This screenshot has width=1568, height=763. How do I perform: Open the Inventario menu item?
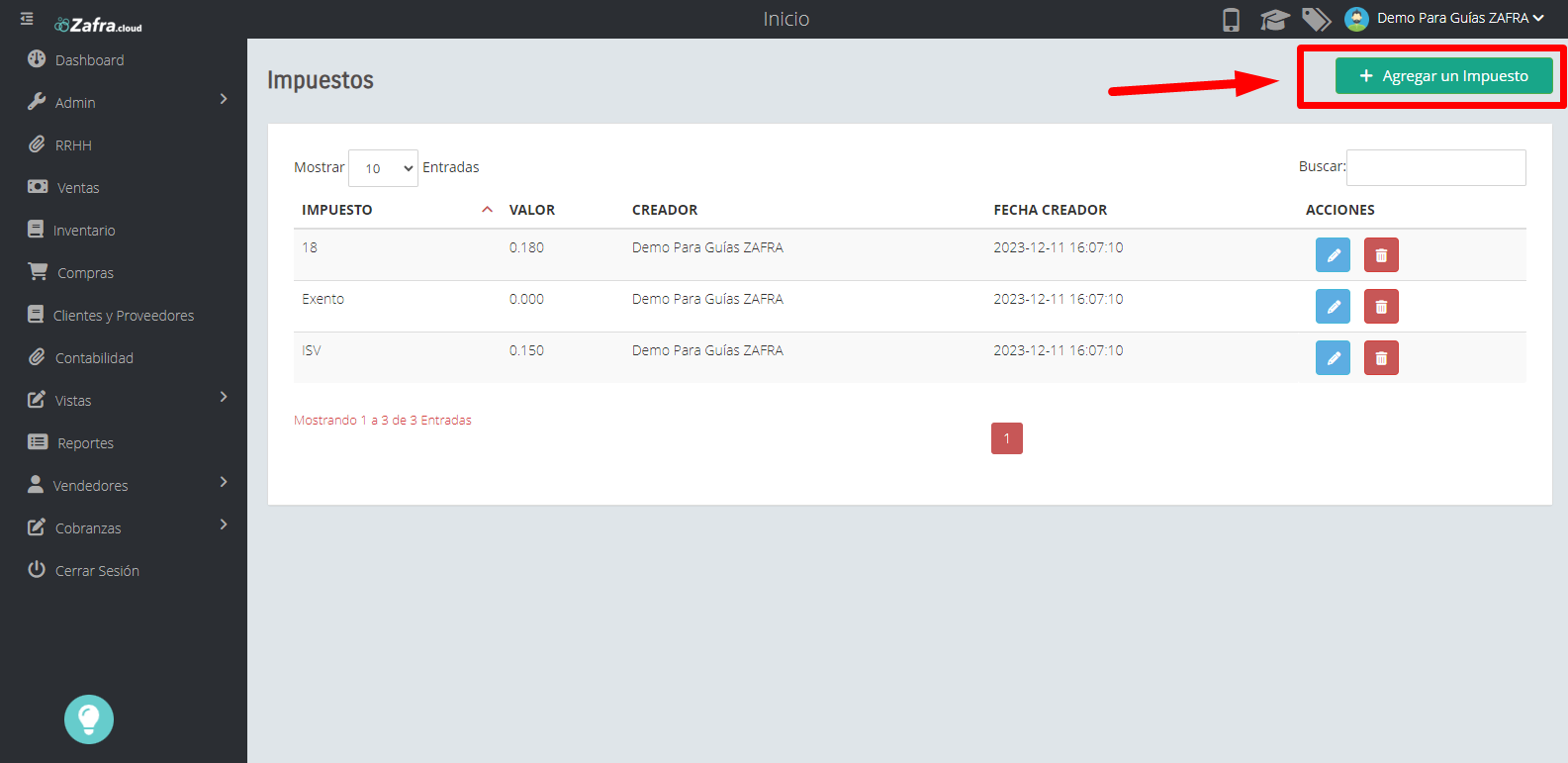(84, 231)
